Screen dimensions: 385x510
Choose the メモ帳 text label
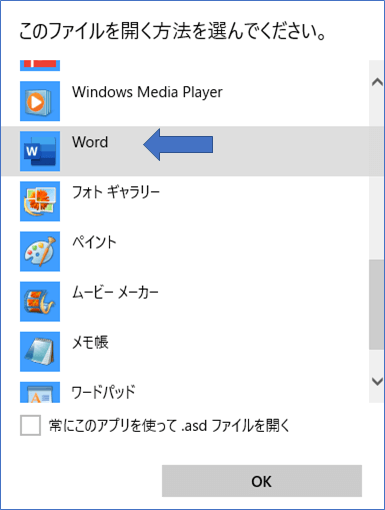click(x=90, y=342)
